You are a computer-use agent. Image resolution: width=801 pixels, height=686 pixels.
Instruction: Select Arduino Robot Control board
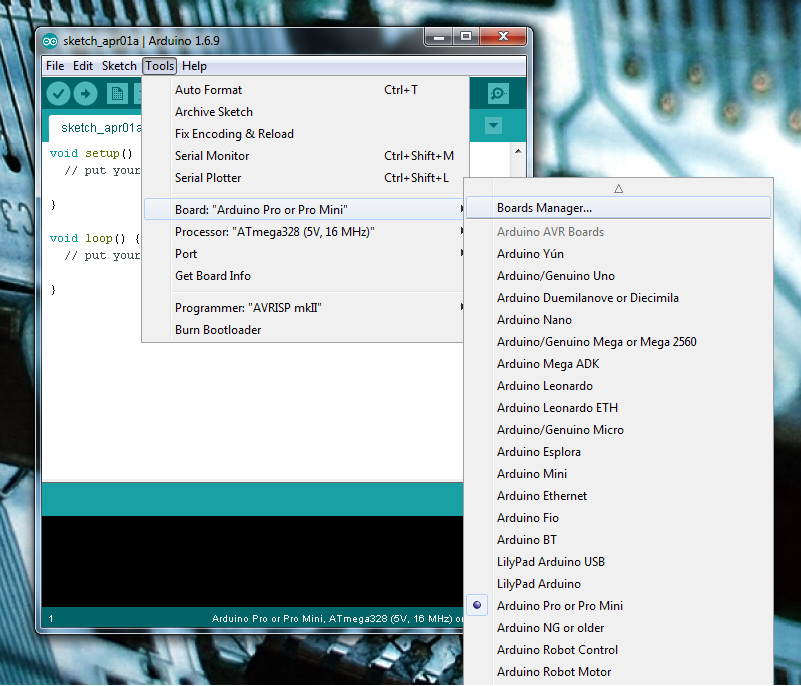coord(619,649)
